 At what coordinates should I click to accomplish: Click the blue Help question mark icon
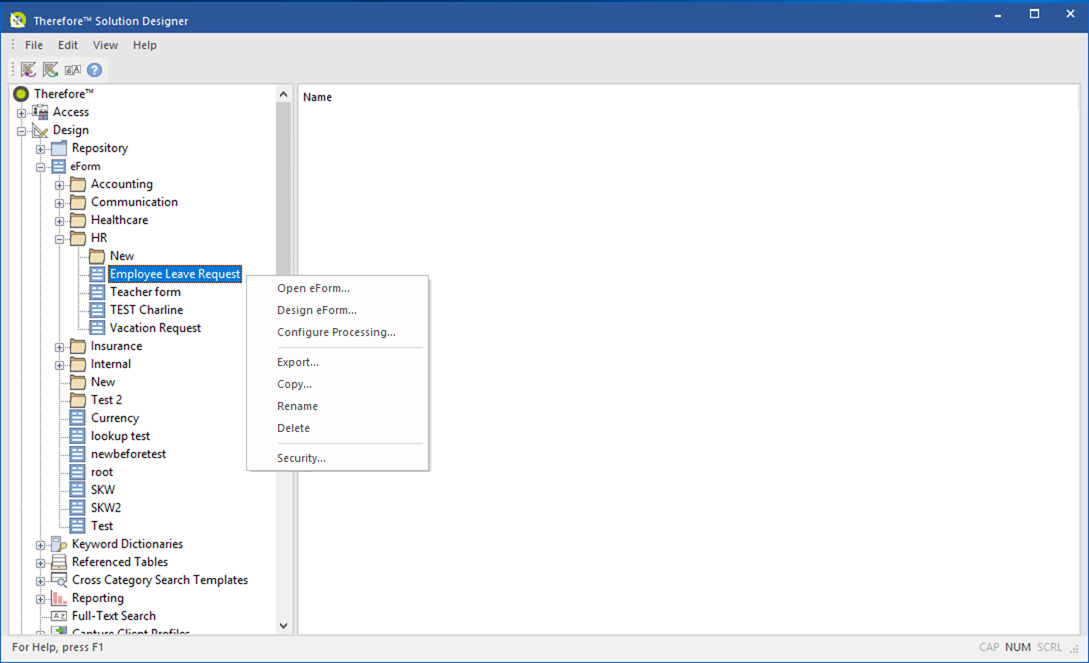point(93,69)
